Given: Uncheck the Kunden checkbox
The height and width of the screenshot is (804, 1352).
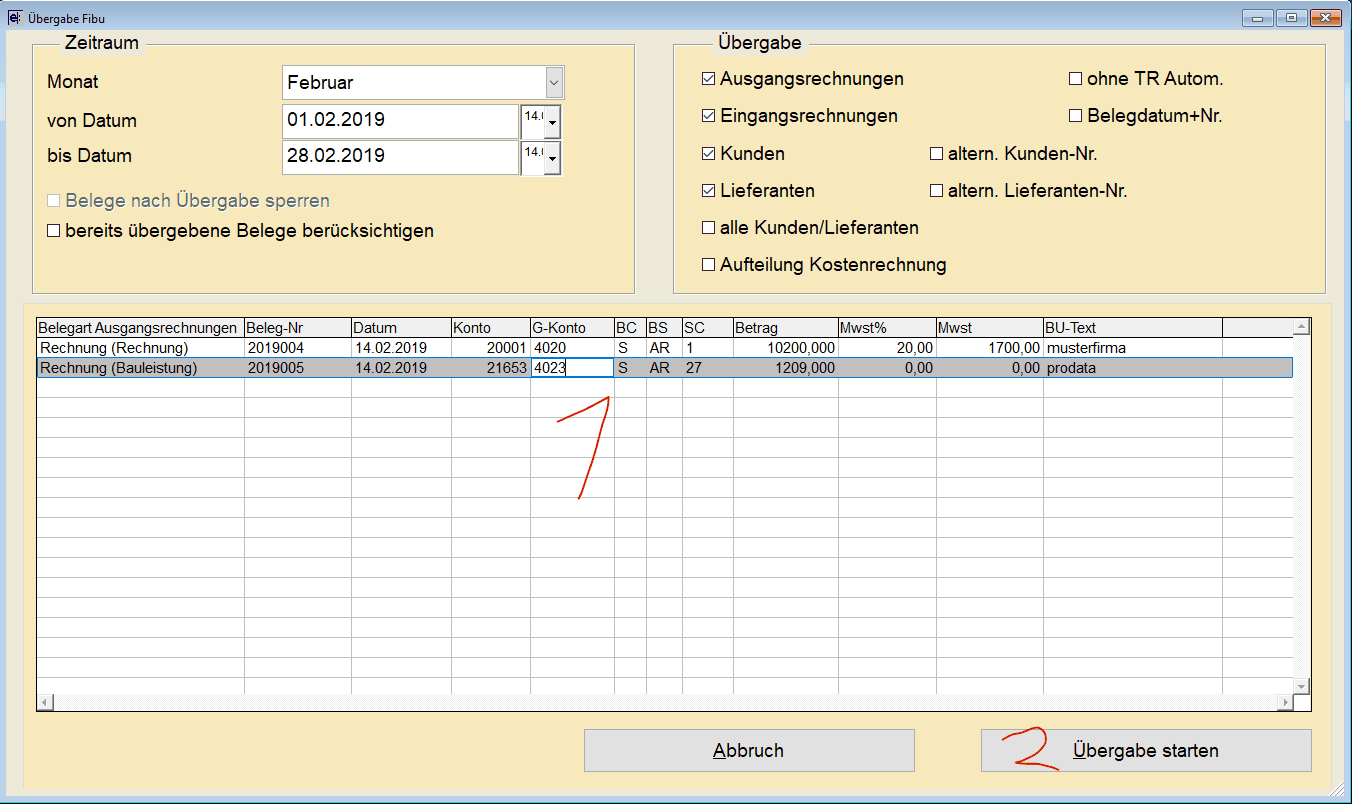Looking at the screenshot, I should (709, 154).
